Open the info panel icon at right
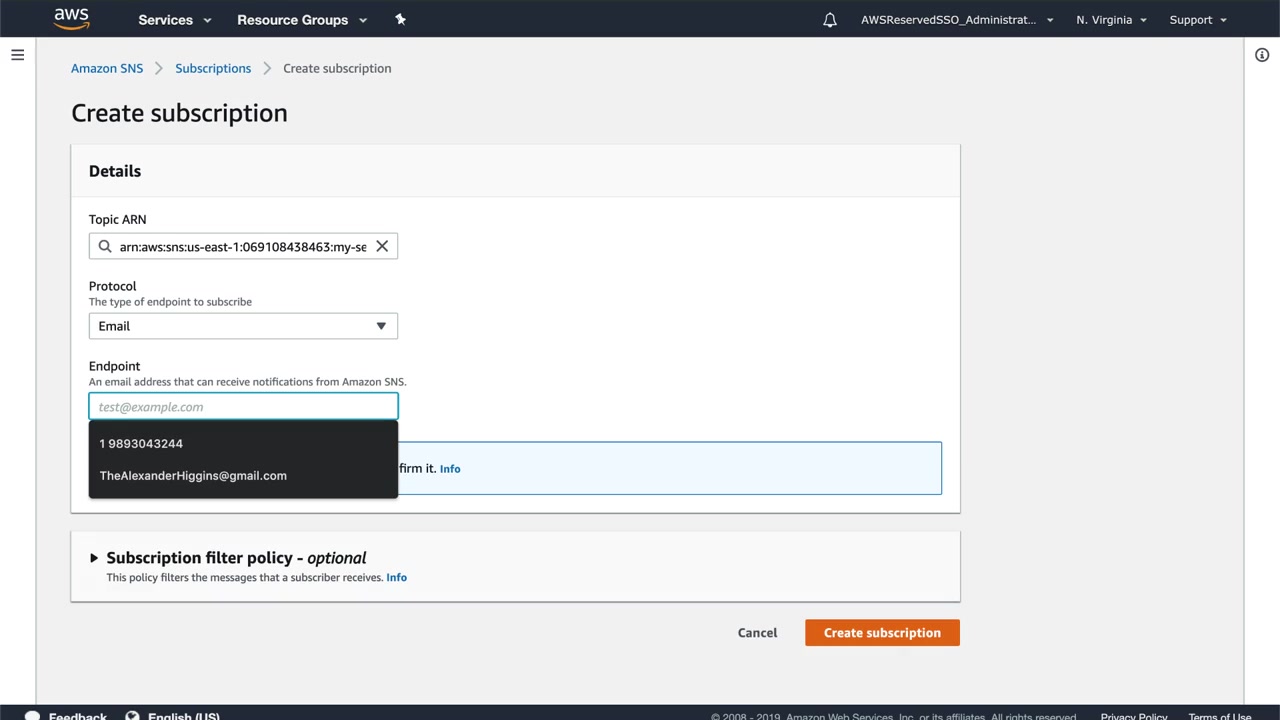This screenshot has height=720, width=1280. click(1262, 55)
